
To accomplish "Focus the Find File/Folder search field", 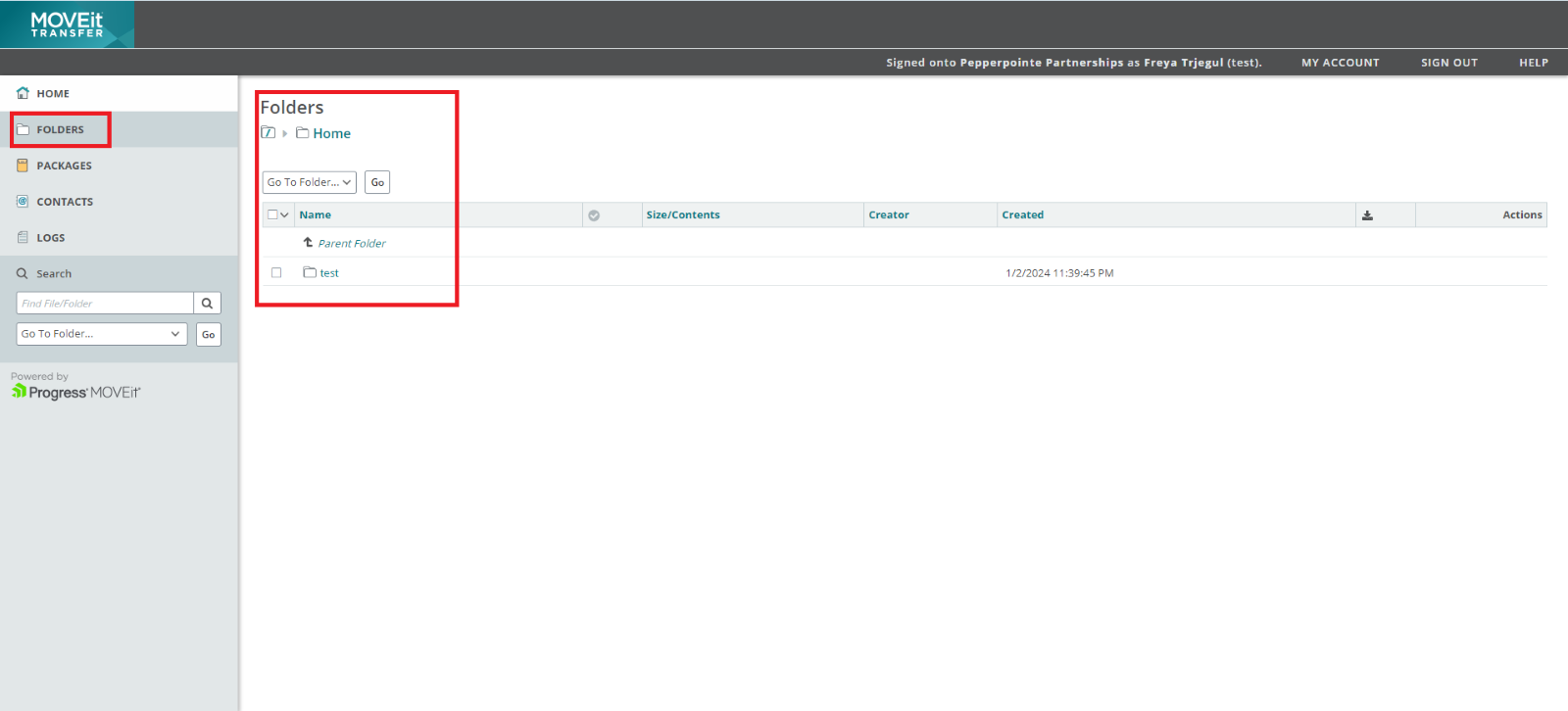I will 105,304.
